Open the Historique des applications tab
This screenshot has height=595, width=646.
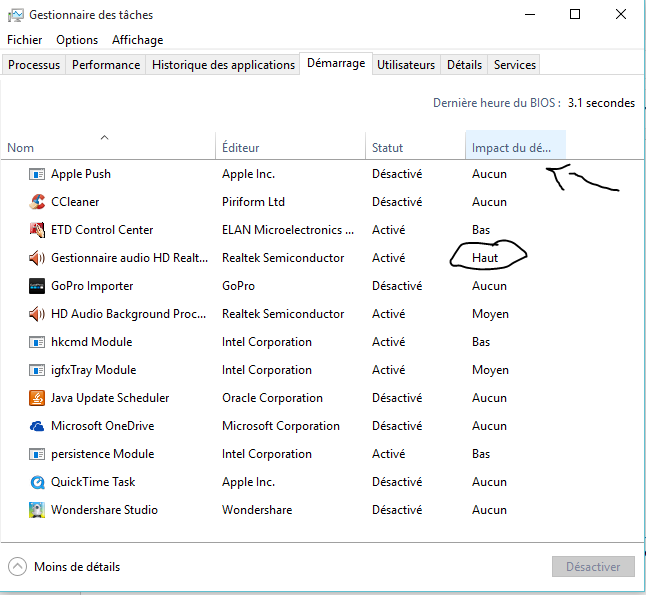pyautogui.click(x=223, y=65)
